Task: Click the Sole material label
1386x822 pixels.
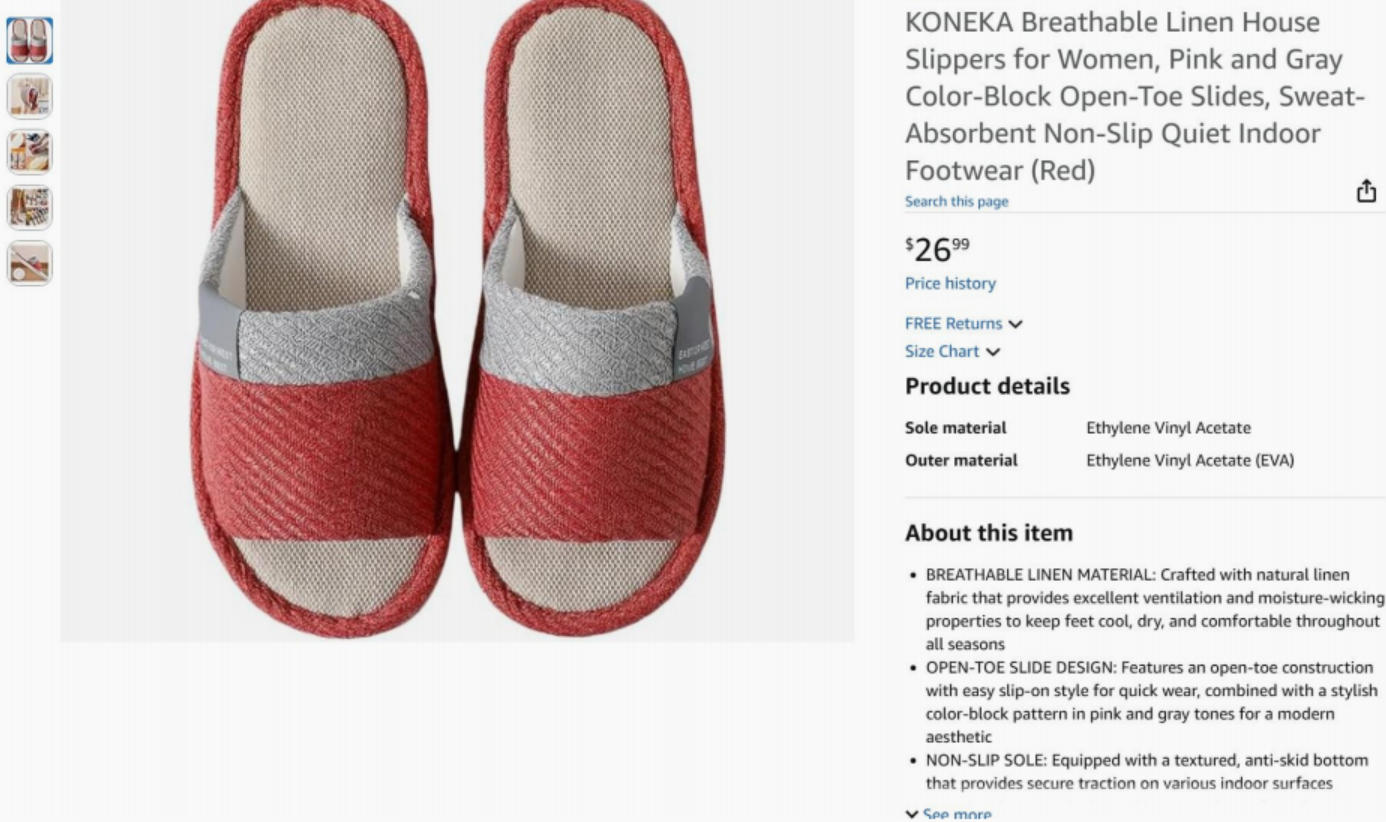Action: pos(955,428)
